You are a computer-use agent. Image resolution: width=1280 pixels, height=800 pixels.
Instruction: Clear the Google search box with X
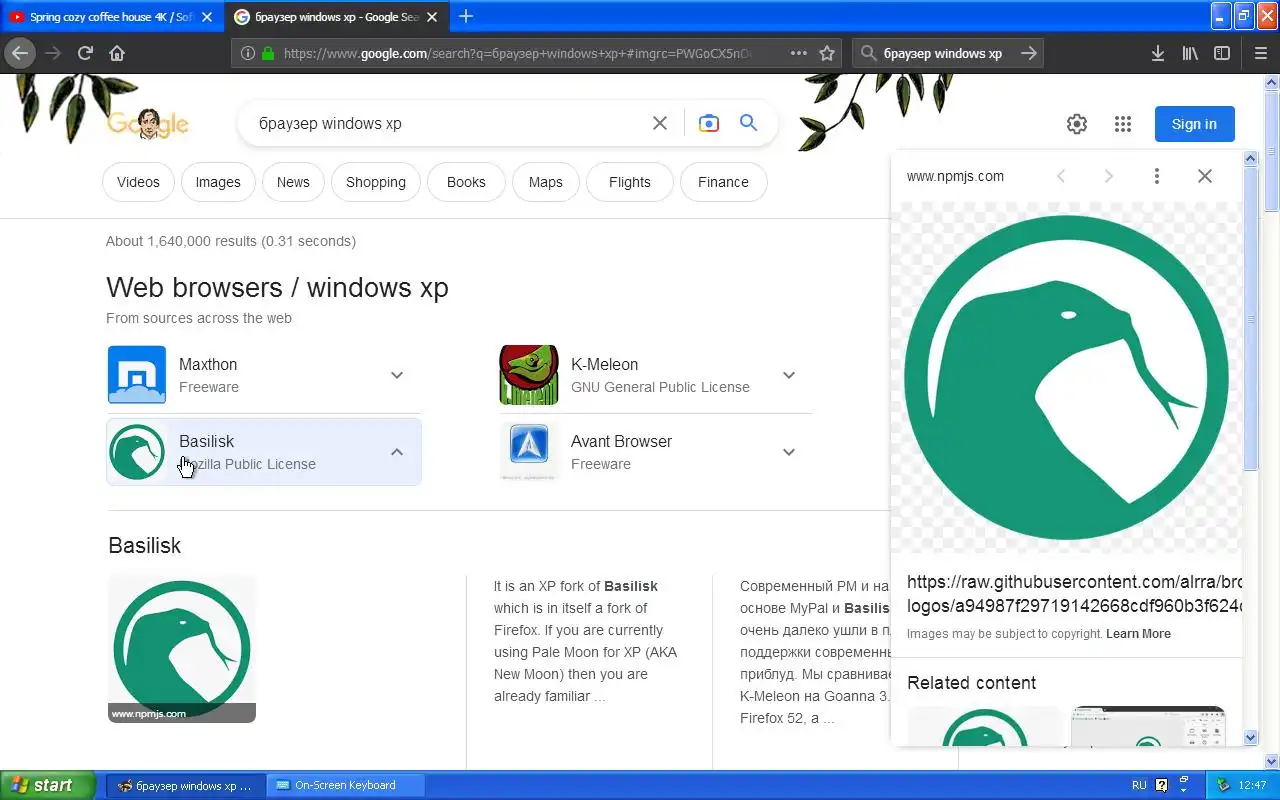tap(660, 123)
